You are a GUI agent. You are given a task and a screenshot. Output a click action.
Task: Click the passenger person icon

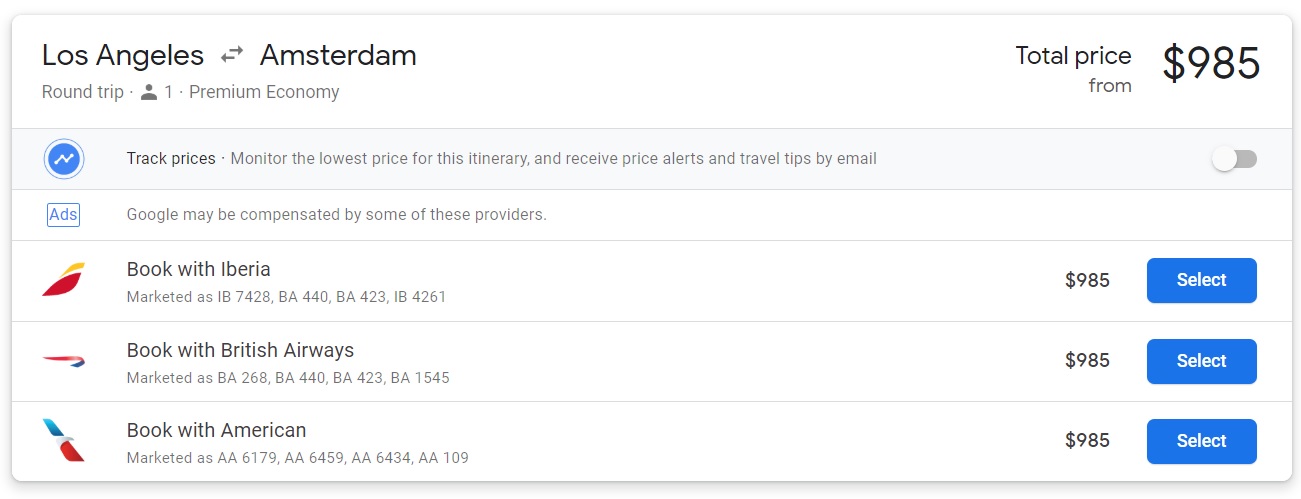pos(149,93)
